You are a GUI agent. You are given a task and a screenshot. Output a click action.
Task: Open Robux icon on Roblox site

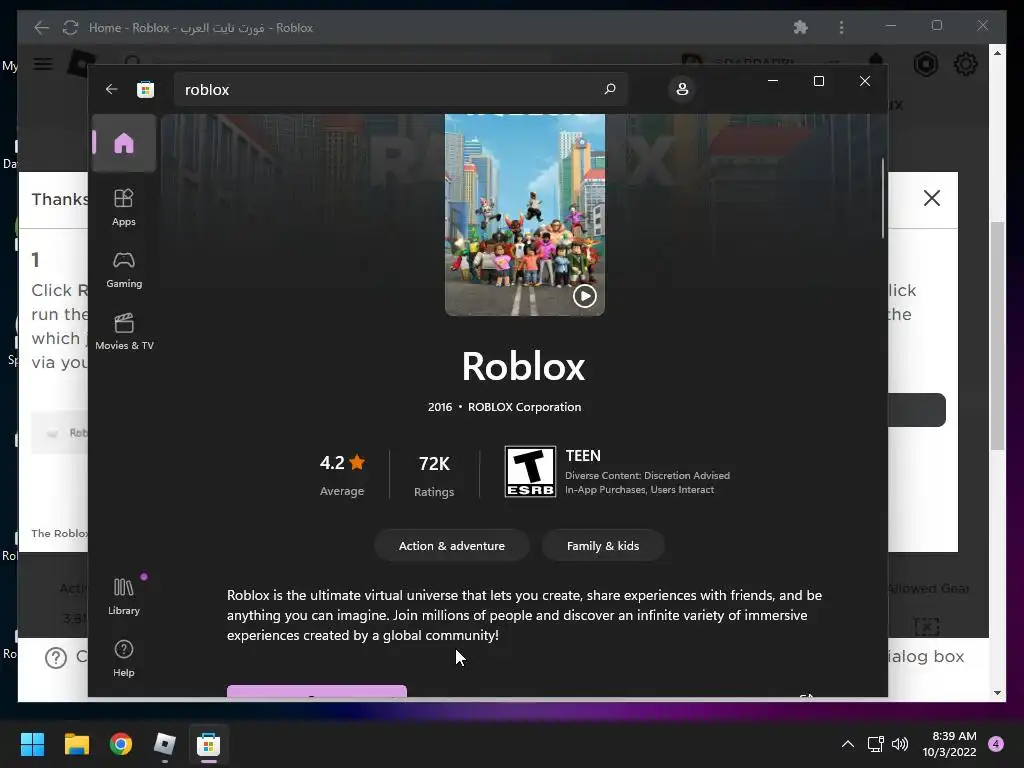[925, 64]
